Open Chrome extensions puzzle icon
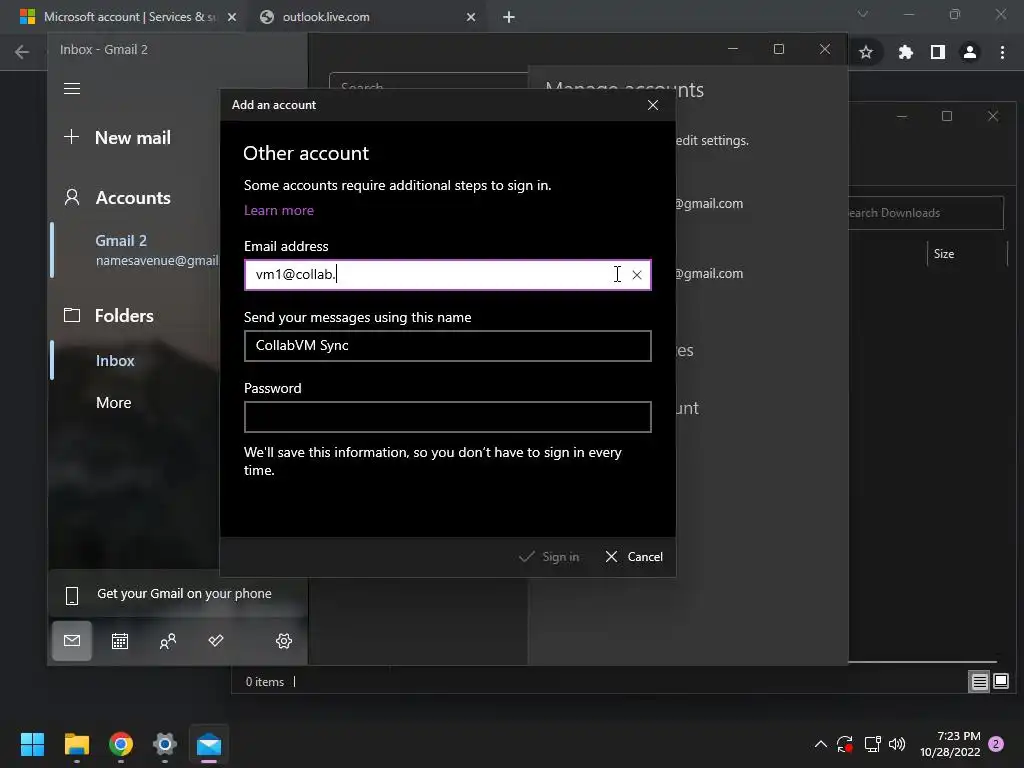The height and width of the screenshot is (768, 1024). 905,52
